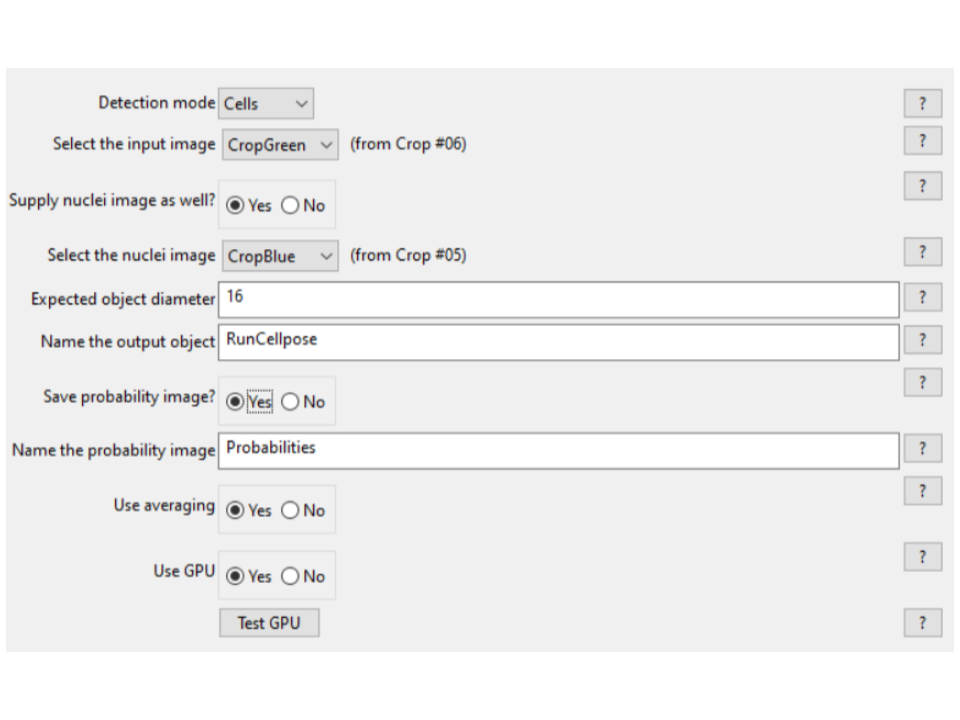This screenshot has width=960, height=720.
Task: Open help for Select the input image
Action: [922, 141]
